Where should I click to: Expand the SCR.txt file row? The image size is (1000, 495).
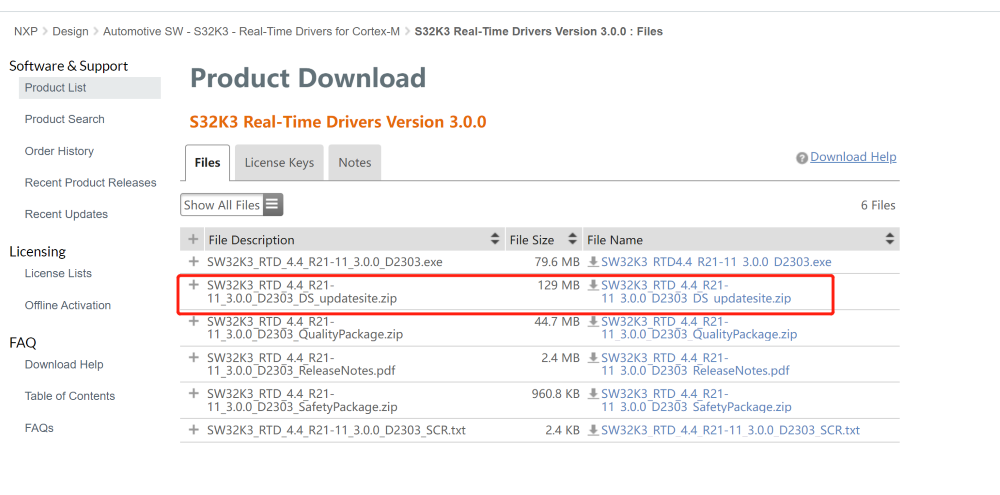193,430
